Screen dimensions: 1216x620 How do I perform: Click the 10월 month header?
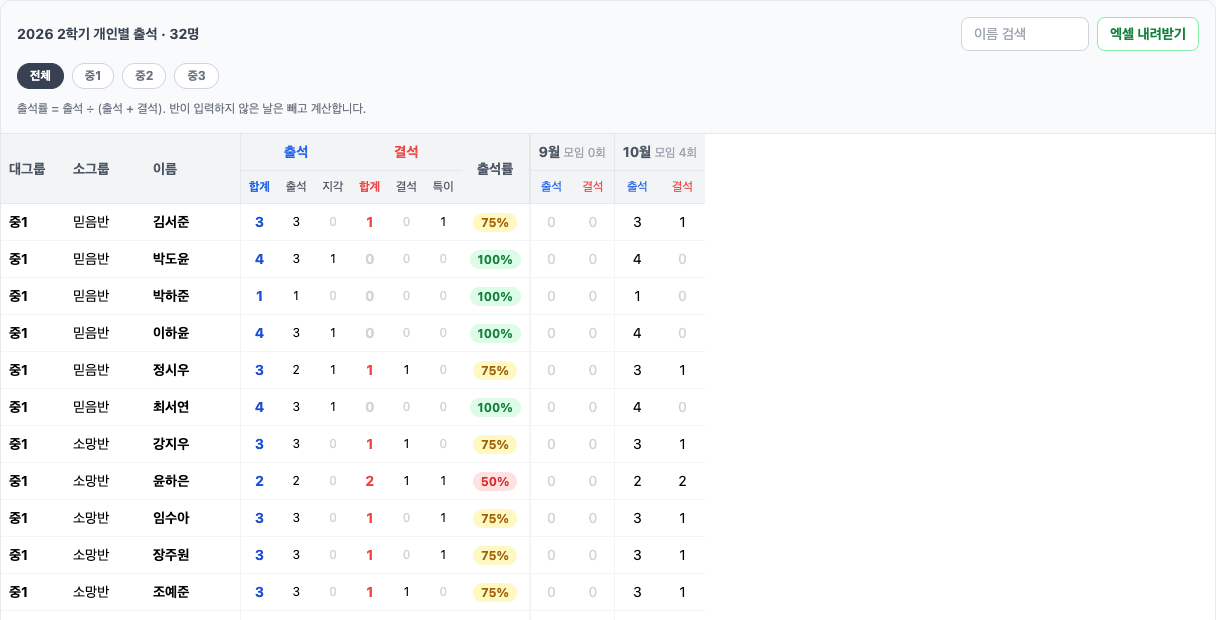(x=660, y=152)
